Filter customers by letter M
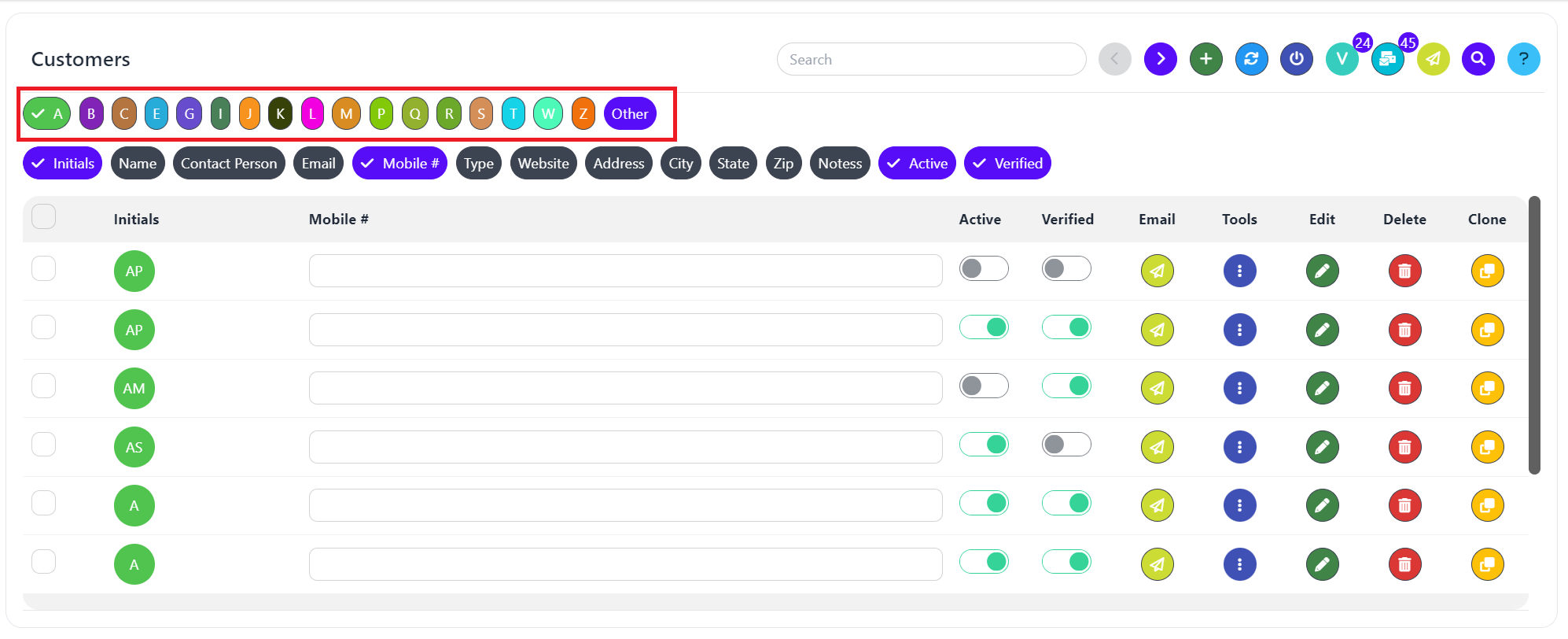The image size is (1568, 639). (346, 114)
